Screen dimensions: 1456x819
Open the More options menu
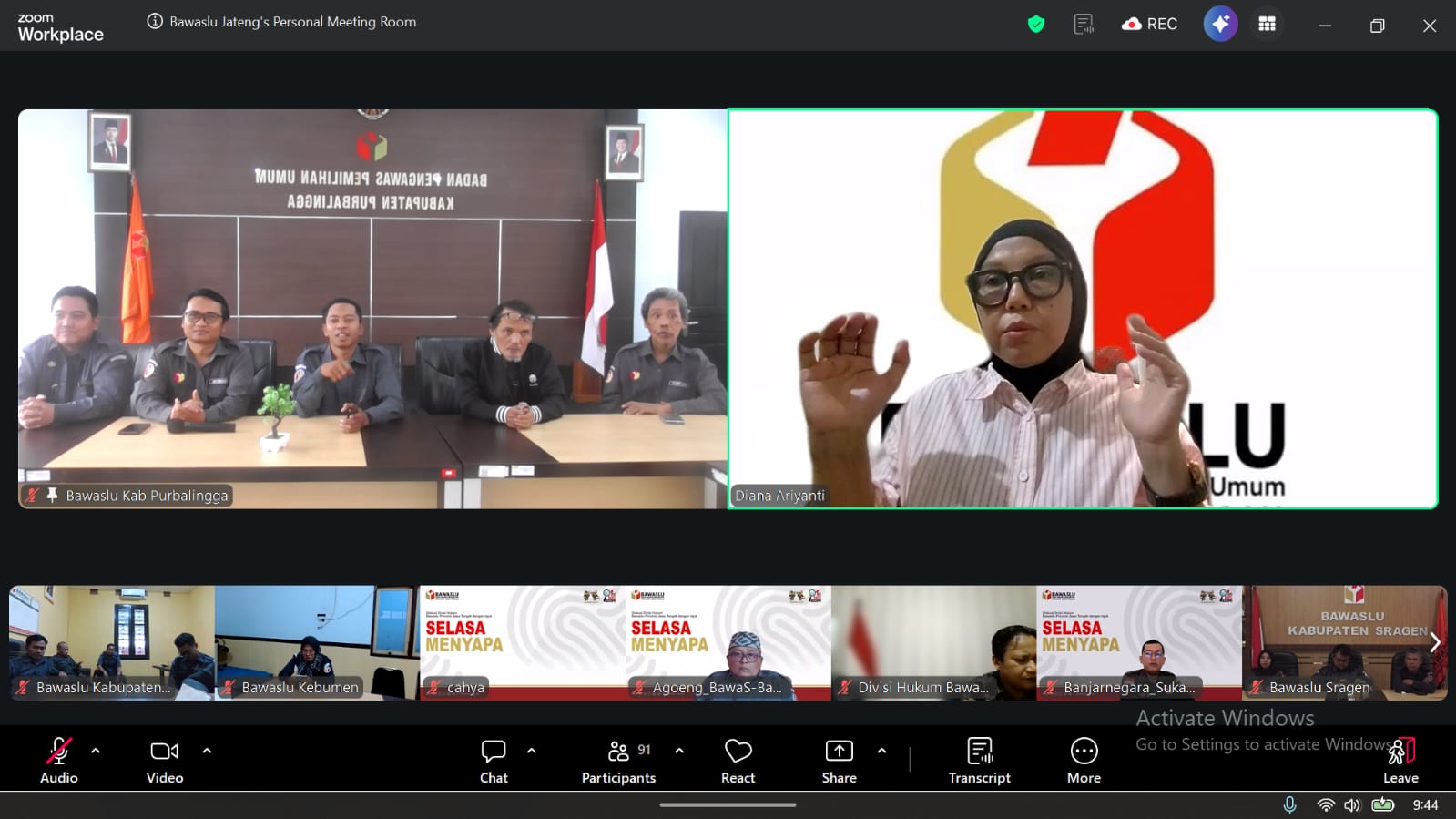point(1084,761)
